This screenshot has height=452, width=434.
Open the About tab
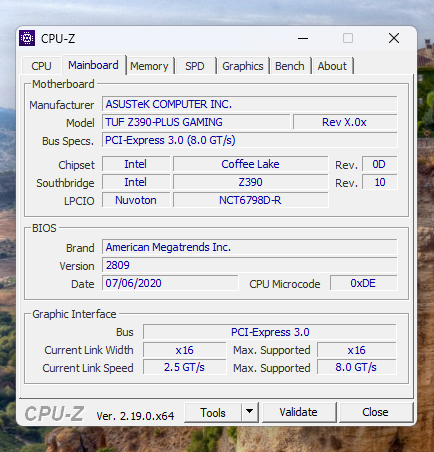click(x=332, y=66)
